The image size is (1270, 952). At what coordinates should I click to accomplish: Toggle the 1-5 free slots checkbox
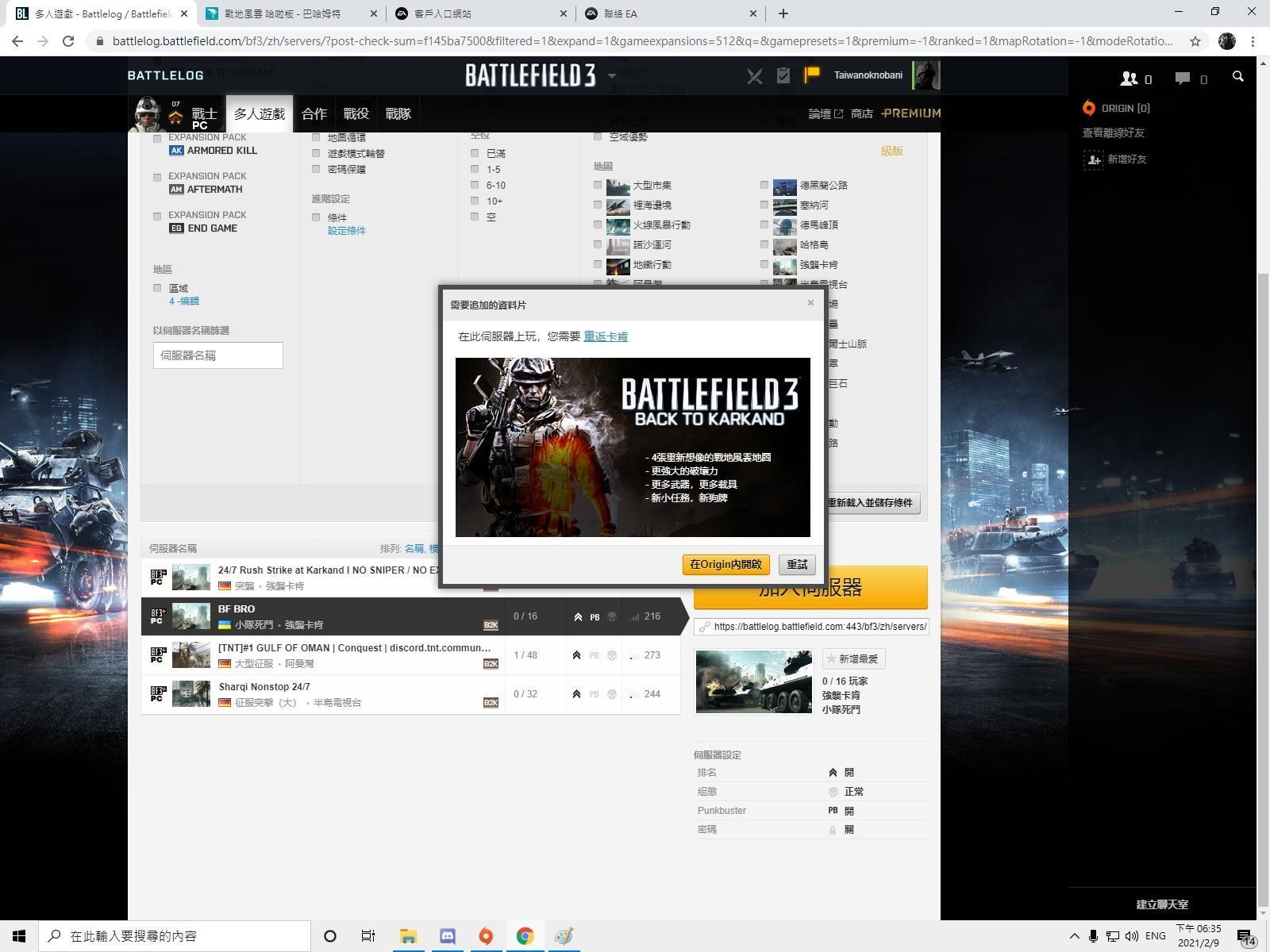point(475,169)
